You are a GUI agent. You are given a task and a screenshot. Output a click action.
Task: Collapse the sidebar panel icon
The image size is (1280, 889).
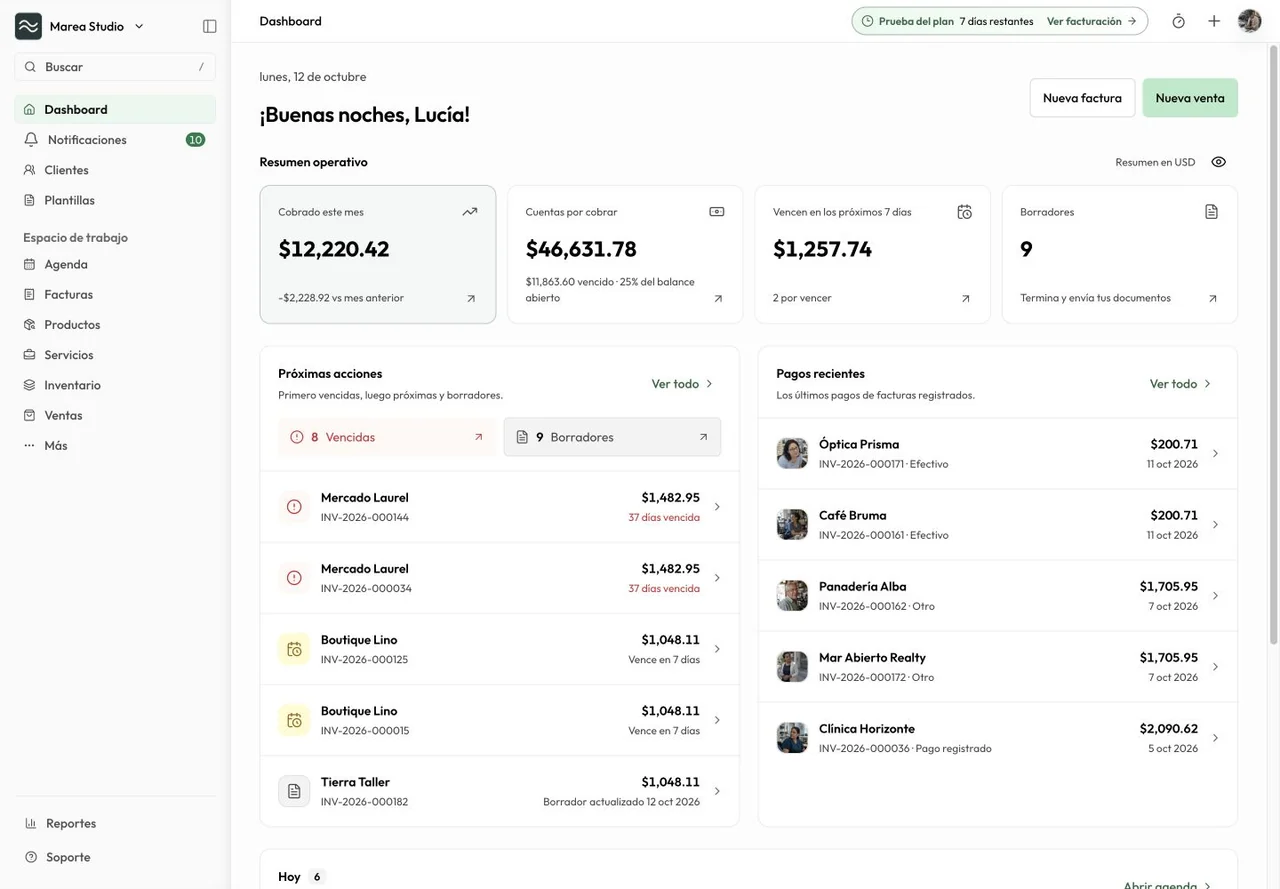click(210, 26)
